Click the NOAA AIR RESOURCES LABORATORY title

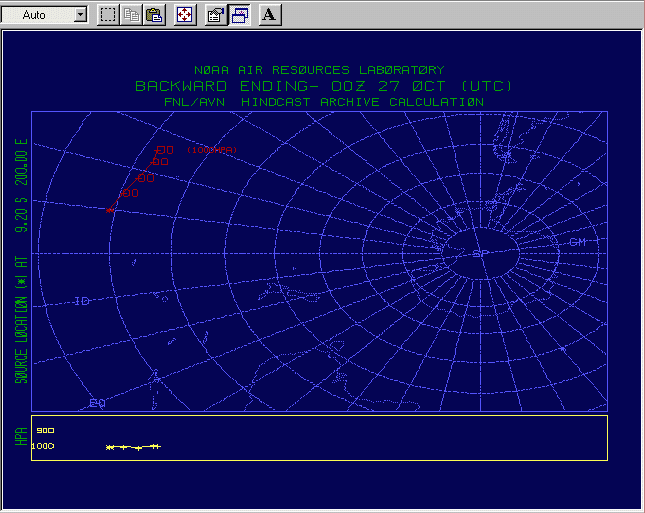318,71
